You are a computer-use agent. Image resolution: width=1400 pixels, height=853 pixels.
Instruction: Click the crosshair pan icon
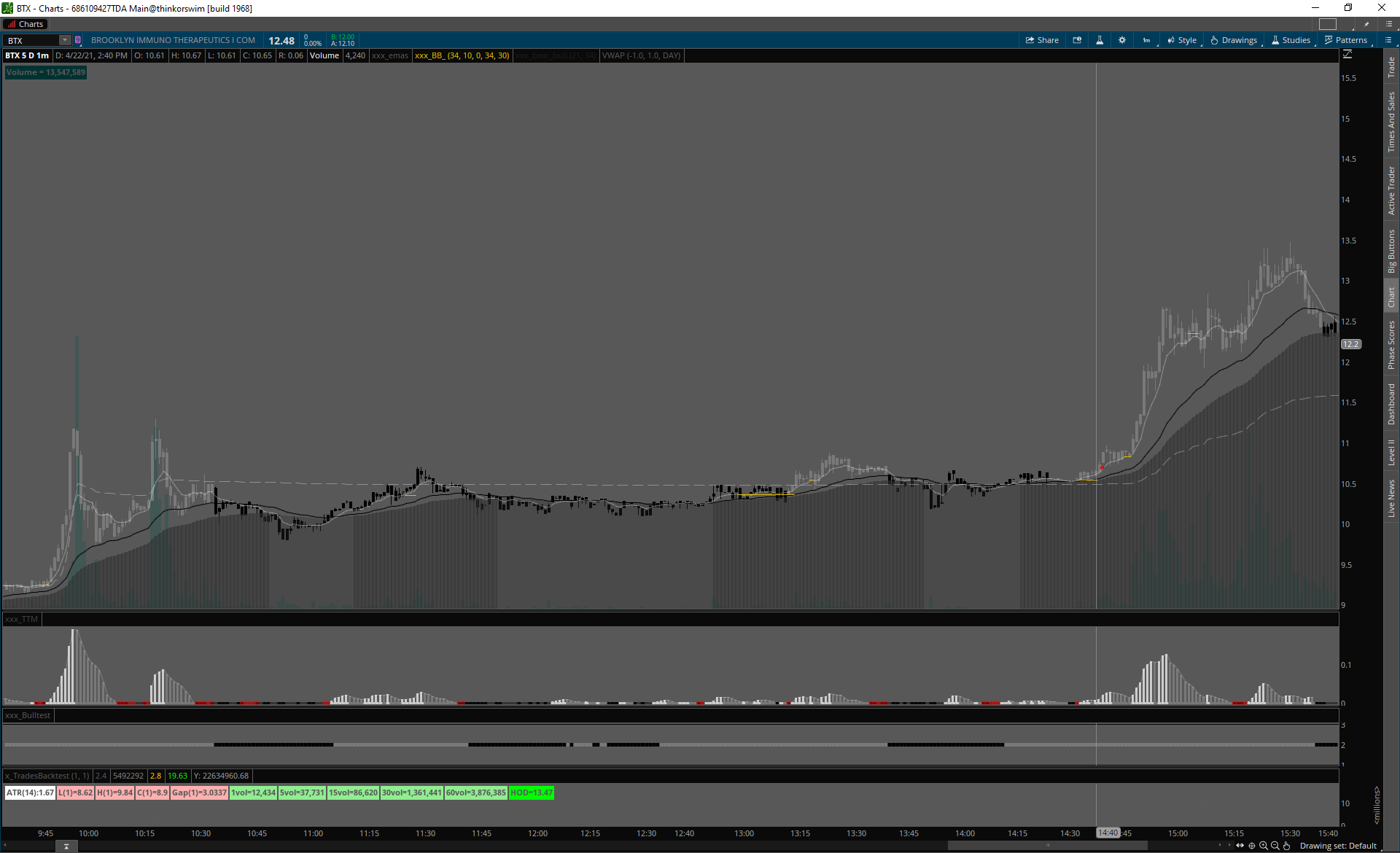coord(1252,846)
